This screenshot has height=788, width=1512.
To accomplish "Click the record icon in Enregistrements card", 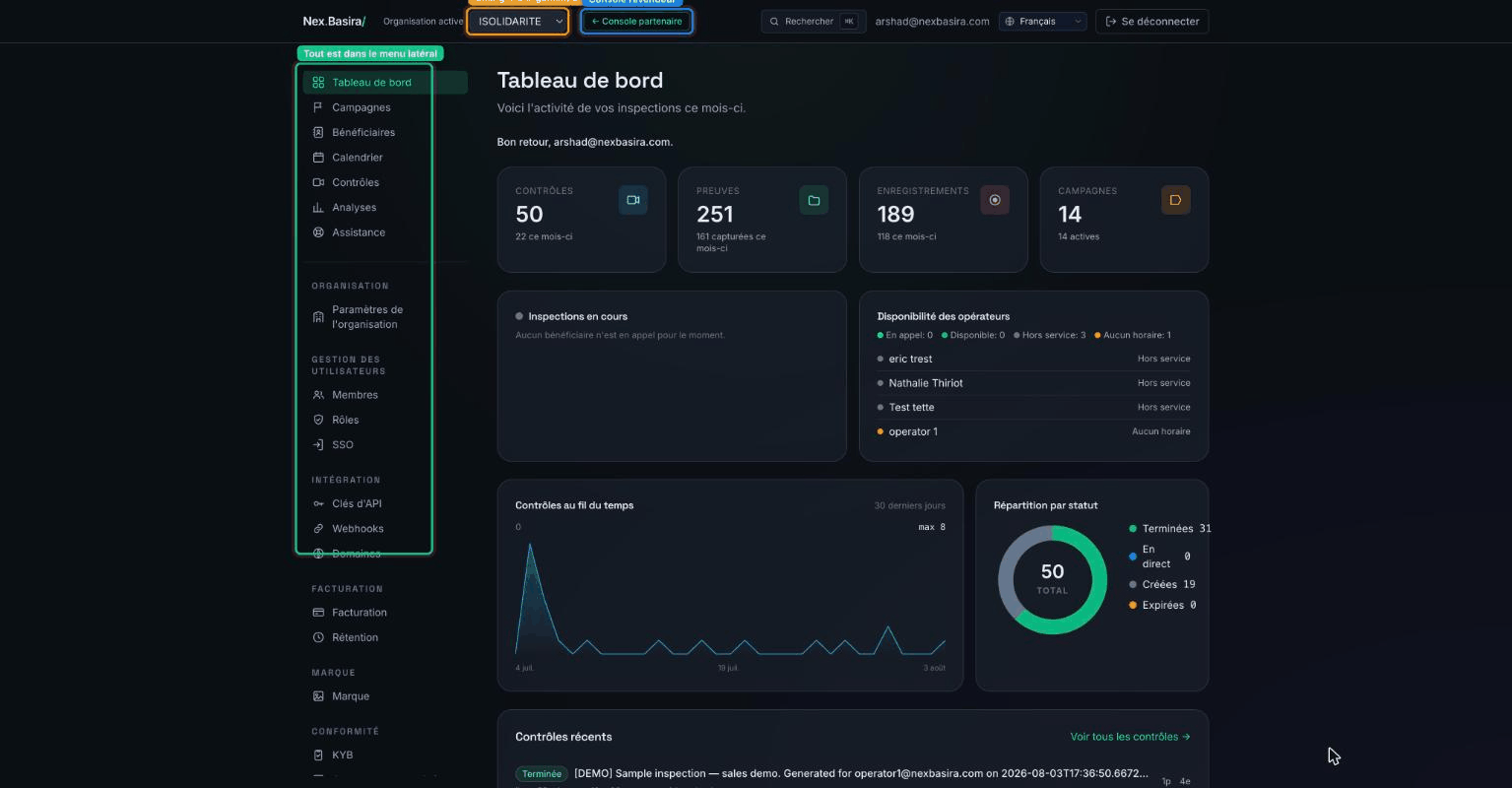I will pos(995,200).
